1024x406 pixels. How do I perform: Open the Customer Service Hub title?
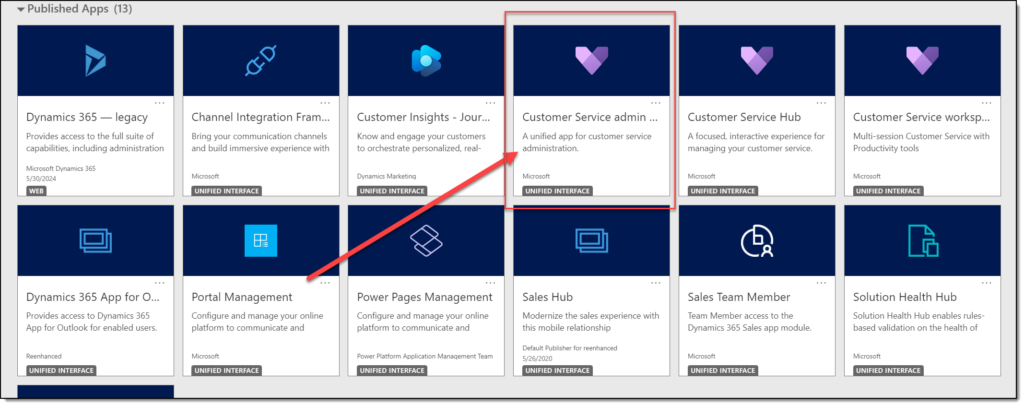pyautogui.click(x=744, y=117)
